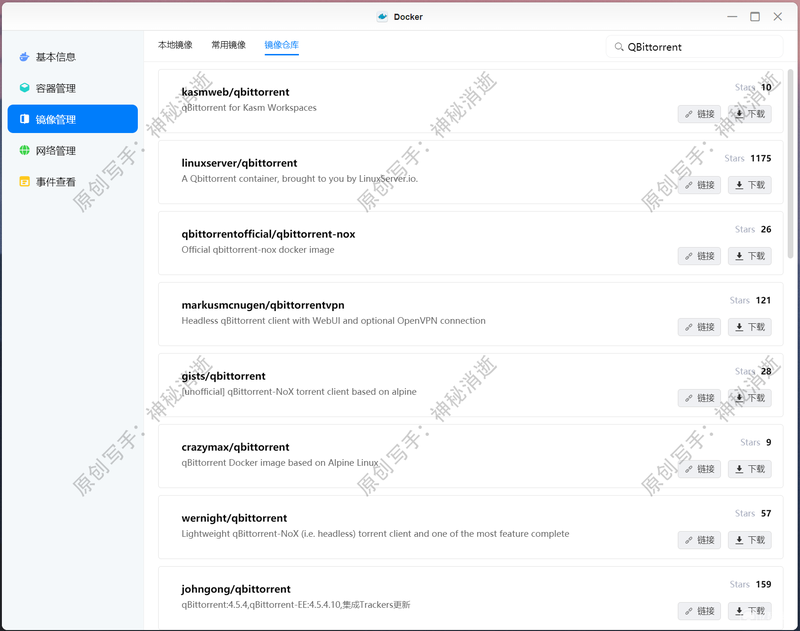Click the "Stars 159" count

click(750, 584)
